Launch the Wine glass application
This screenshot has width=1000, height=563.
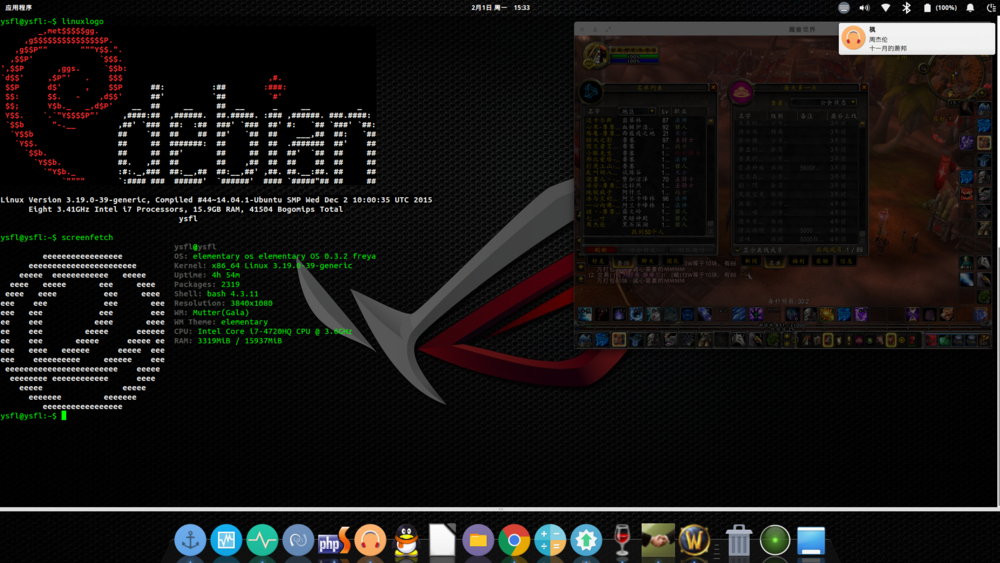[622, 540]
